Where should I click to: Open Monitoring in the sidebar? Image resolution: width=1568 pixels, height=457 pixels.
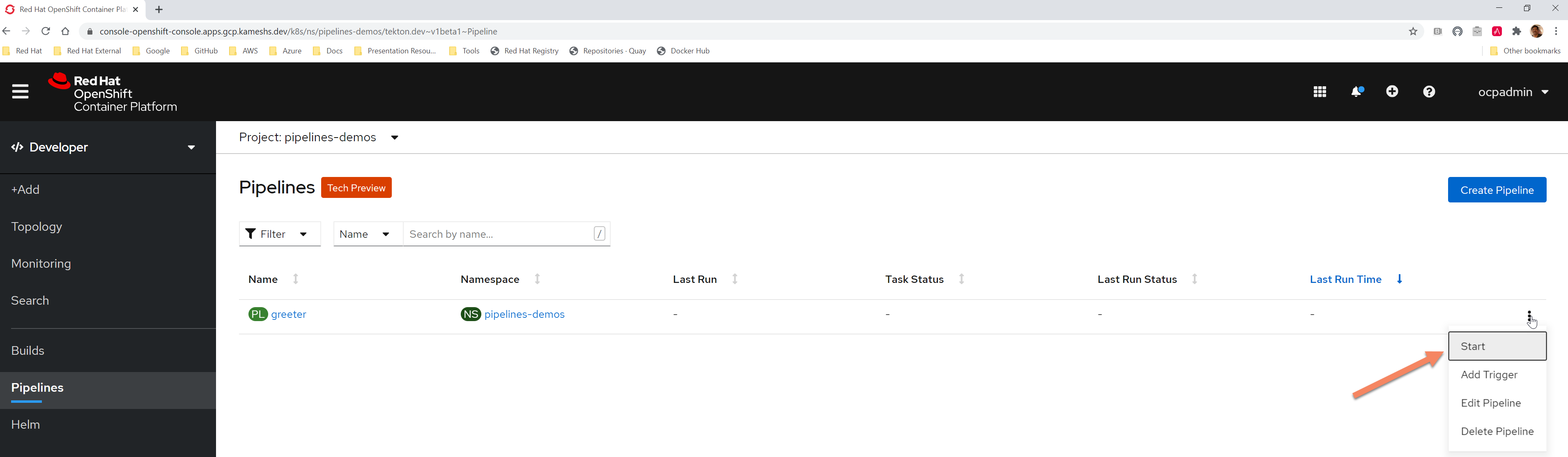108,264
